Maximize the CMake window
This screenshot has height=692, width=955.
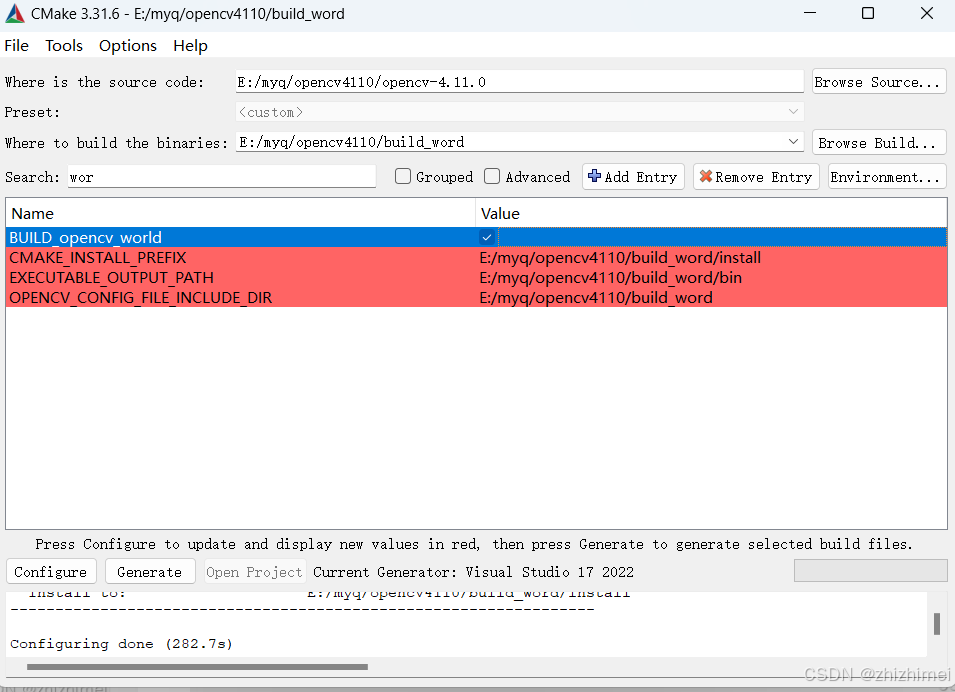pyautogui.click(x=868, y=13)
